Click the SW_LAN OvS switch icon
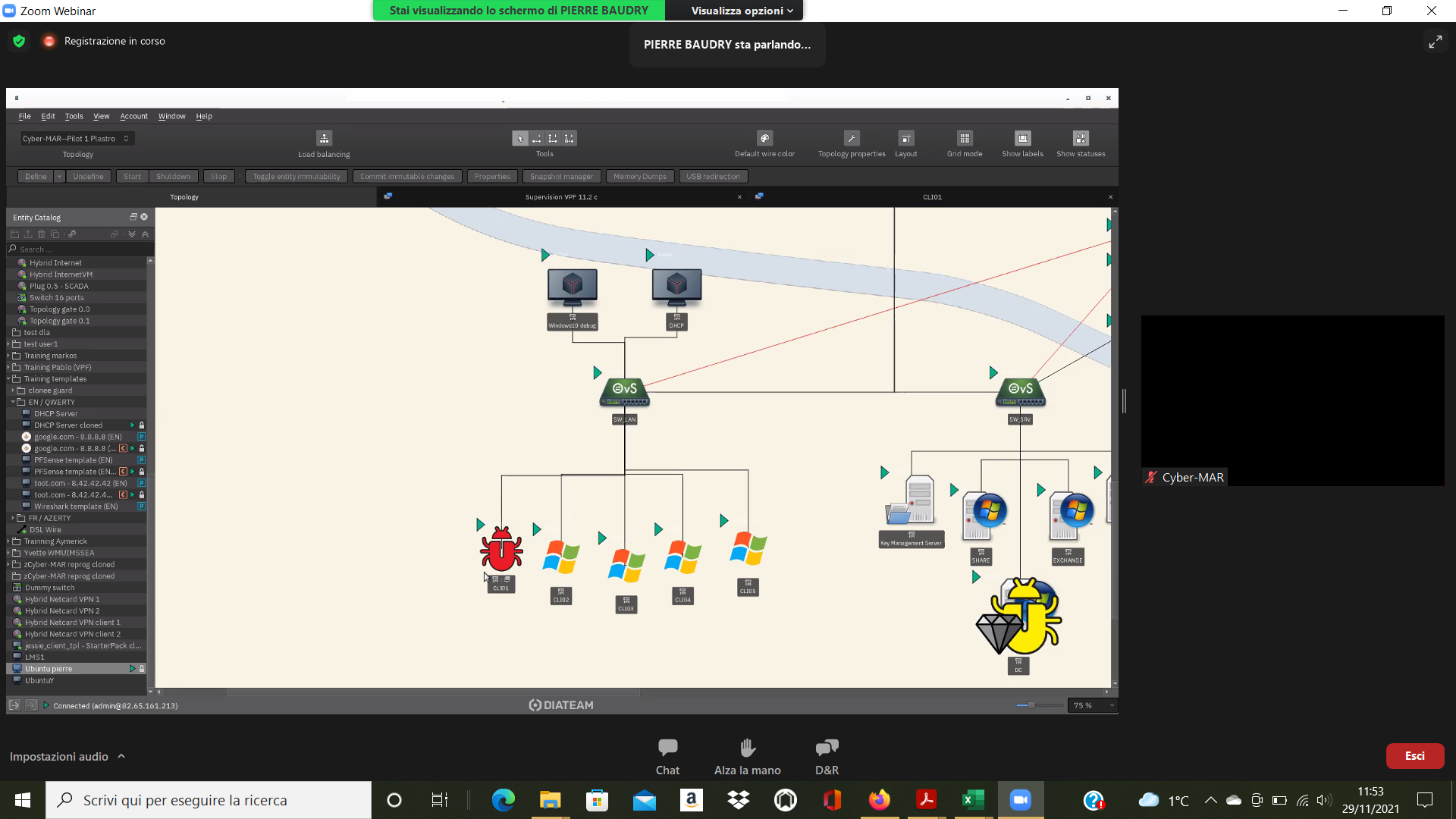 (x=625, y=392)
